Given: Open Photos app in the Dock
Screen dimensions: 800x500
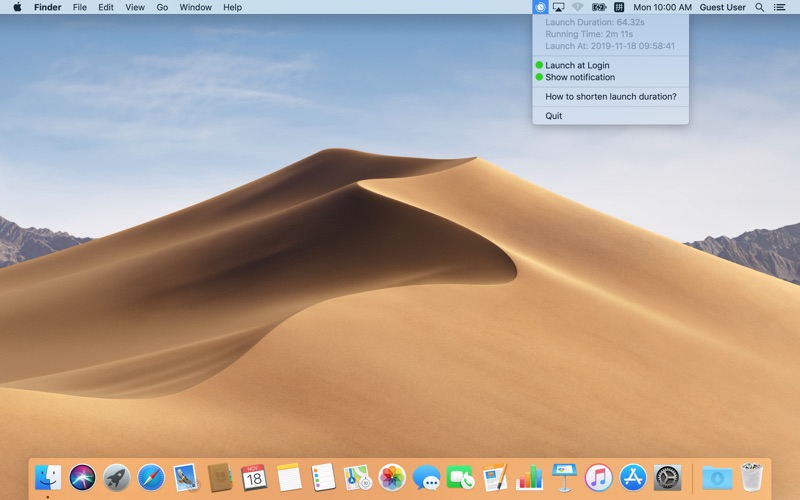Looking at the screenshot, I should click(392, 478).
